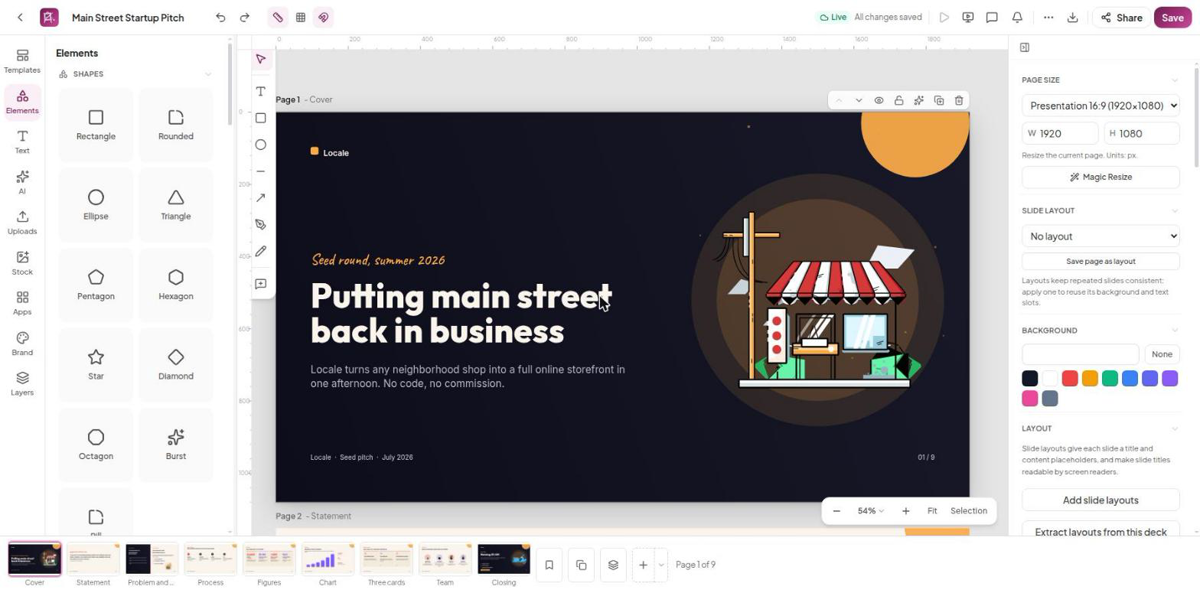Viewport: 1200px width, 593px height.
Task: Zoom out with the minus button
Action: (837, 511)
